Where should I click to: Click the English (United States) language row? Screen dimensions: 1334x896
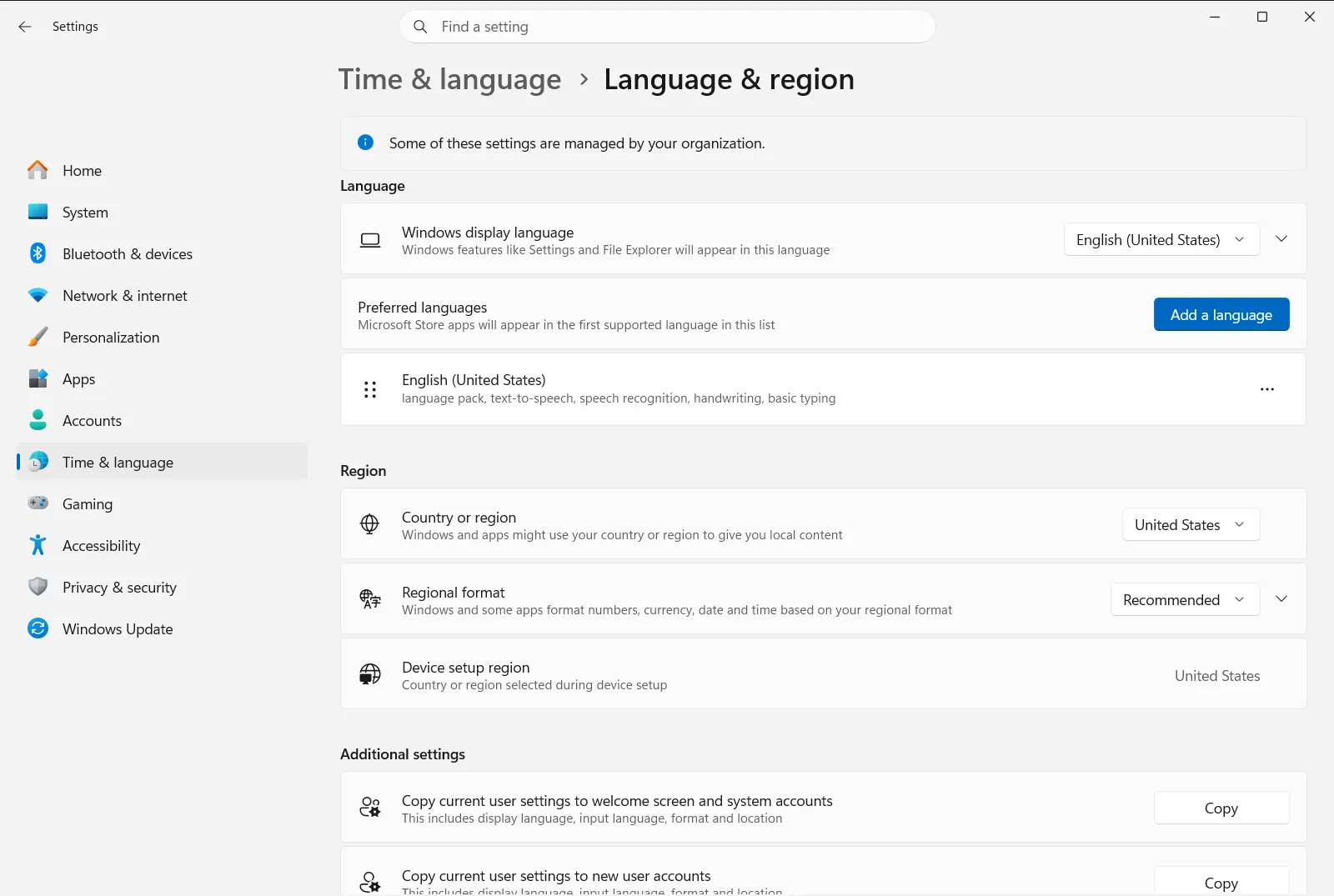pyautogui.click(x=823, y=389)
